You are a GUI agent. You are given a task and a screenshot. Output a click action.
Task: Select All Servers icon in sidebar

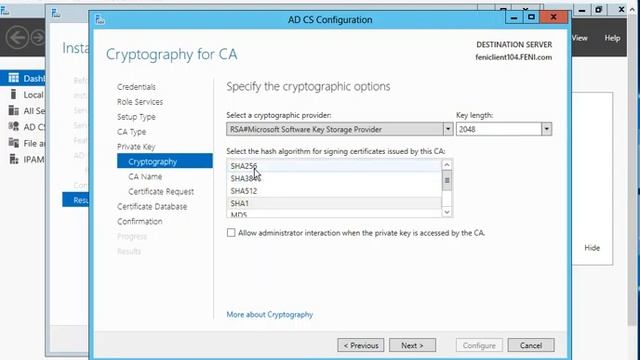[13, 111]
